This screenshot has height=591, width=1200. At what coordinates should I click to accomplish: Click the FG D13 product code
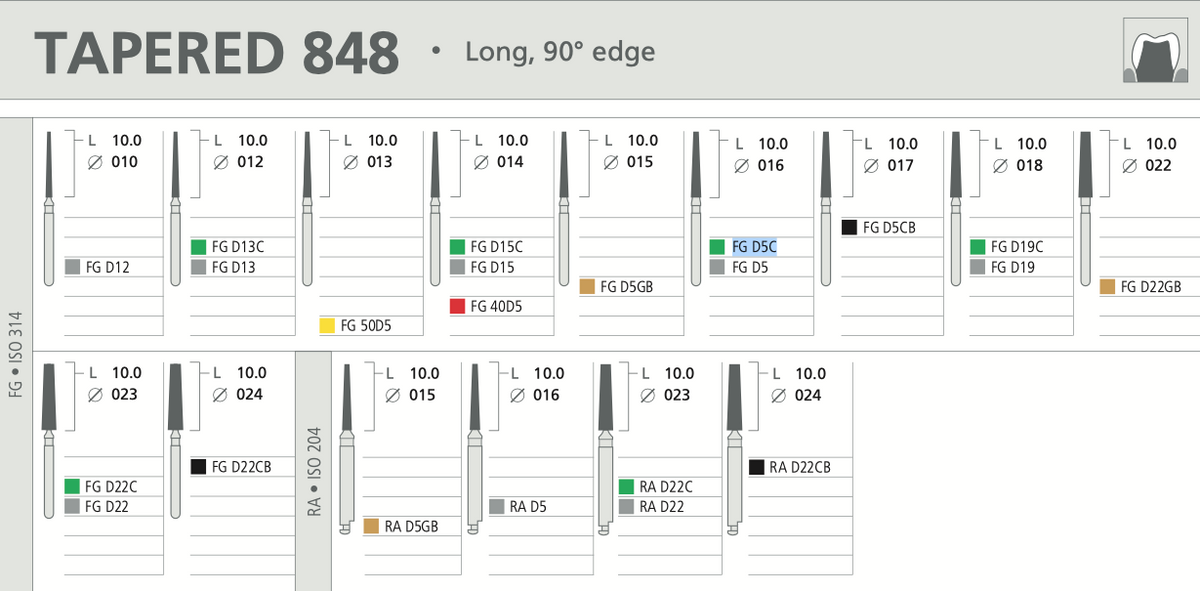click(x=234, y=267)
